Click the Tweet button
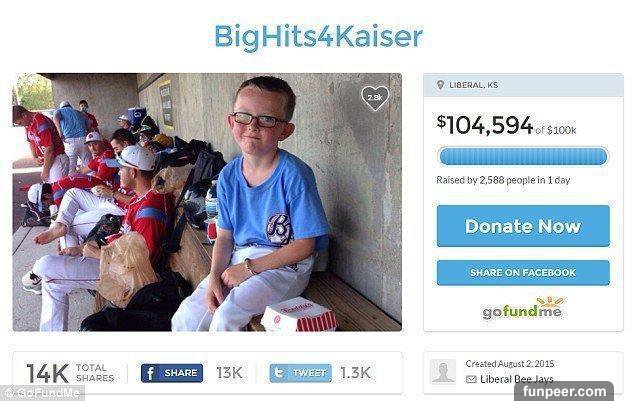 coord(300,373)
